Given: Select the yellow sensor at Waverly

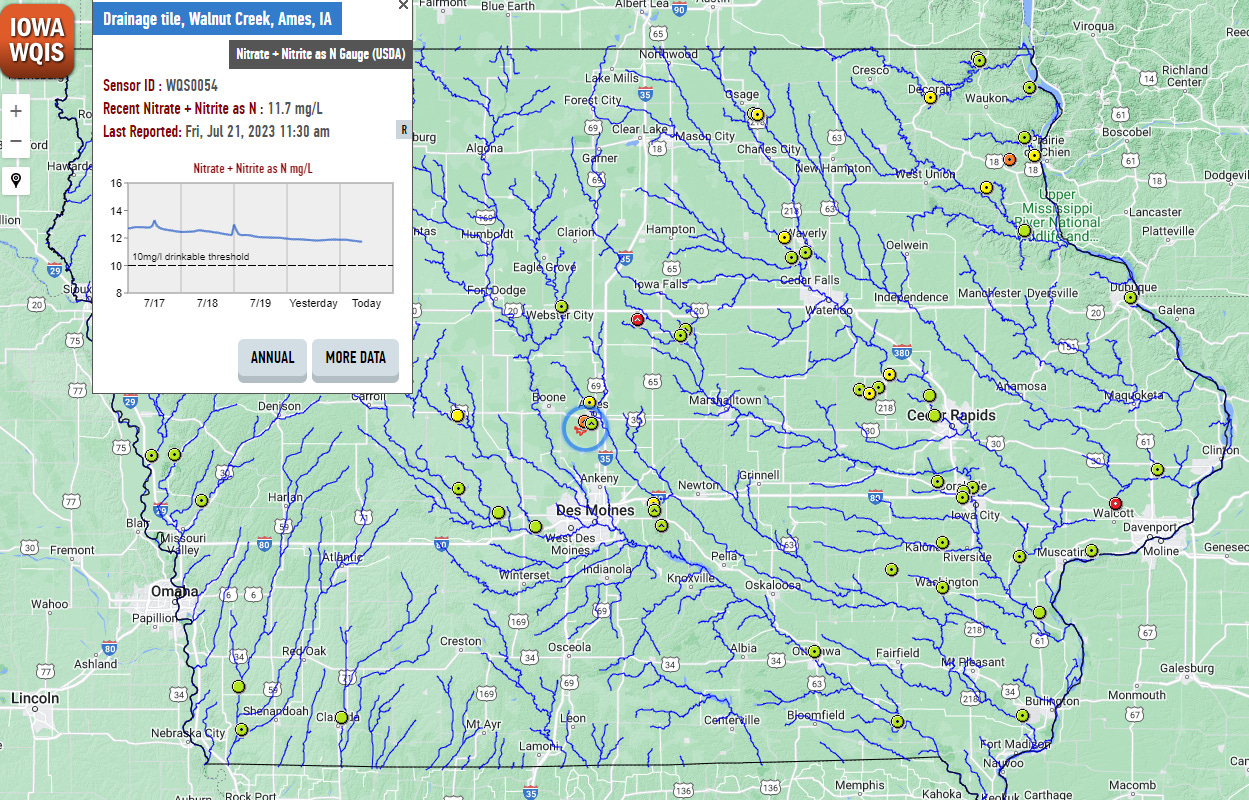Looking at the screenshot, I should point(784,238).
